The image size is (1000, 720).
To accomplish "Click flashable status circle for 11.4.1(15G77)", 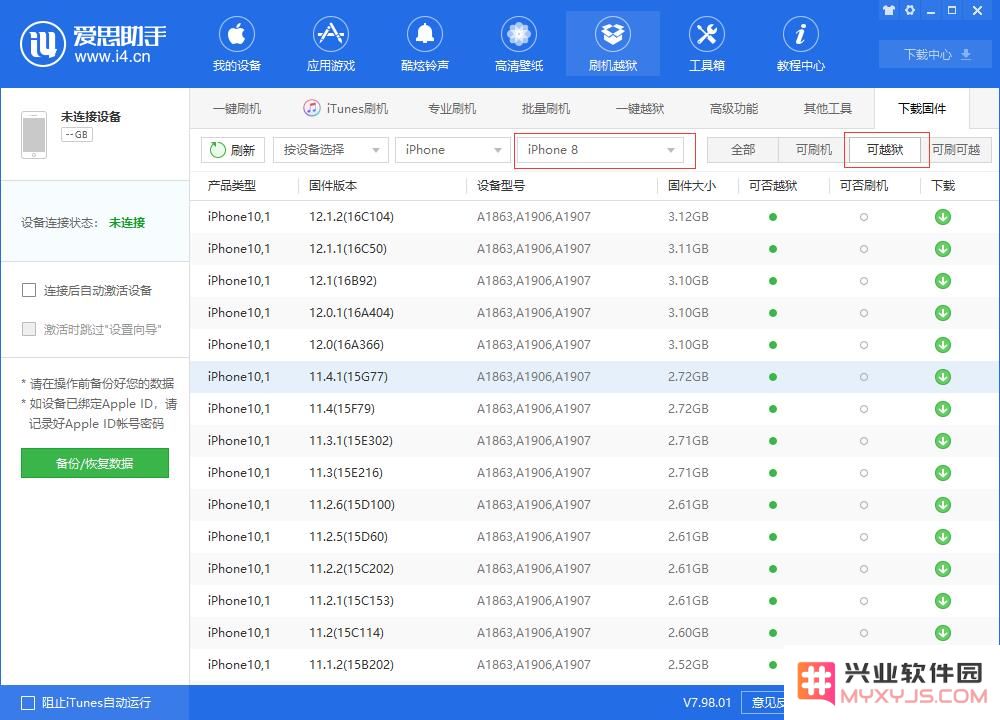I will pos(864,377).
